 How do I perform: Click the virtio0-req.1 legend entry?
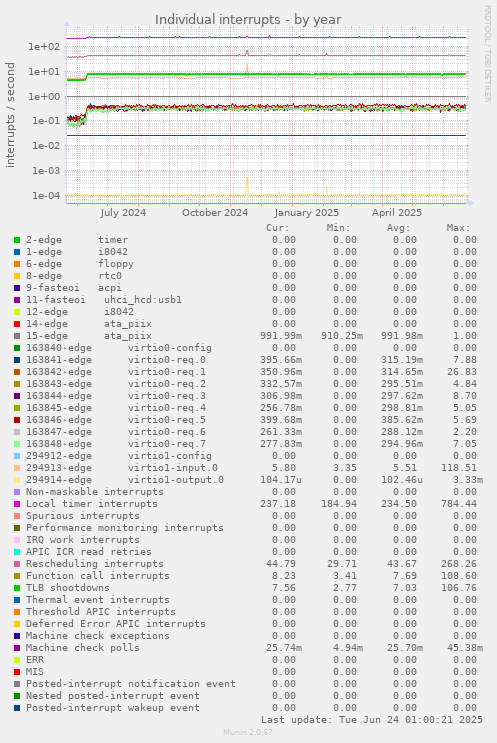[x=116, y=372]
